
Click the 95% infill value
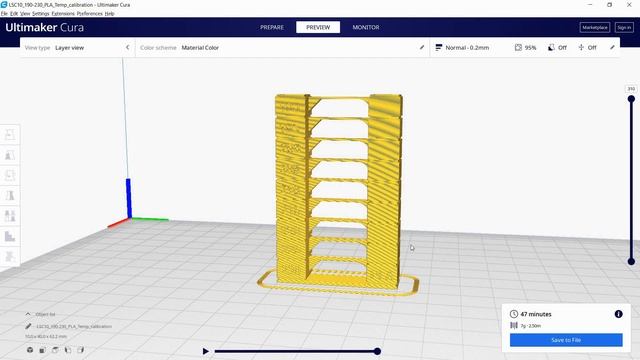coord(530,47)
